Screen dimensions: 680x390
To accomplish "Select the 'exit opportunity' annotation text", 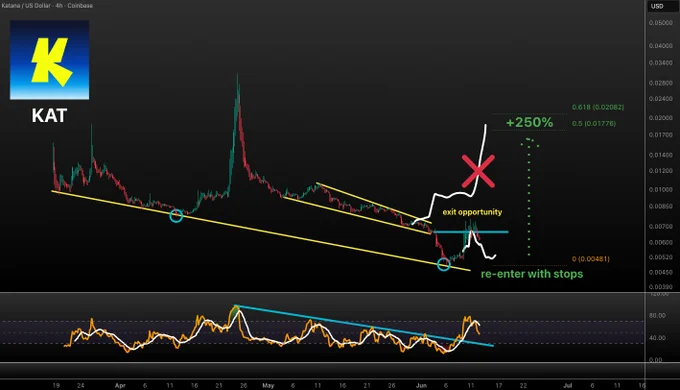I will click(x=472, y=212).
